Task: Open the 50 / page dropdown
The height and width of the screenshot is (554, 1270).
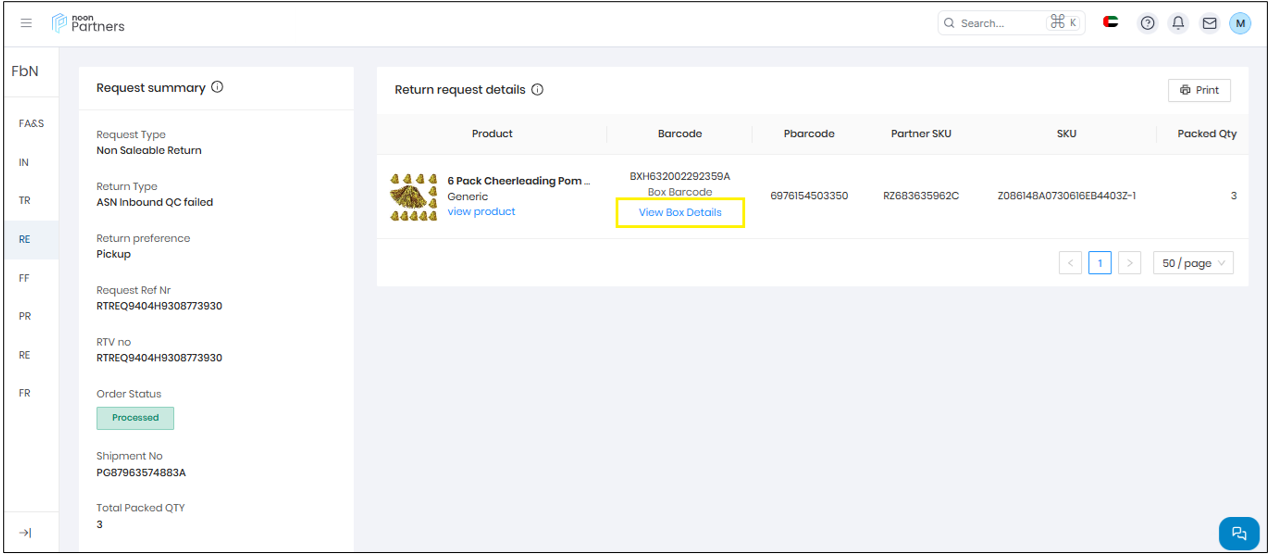Action: 1192,263
